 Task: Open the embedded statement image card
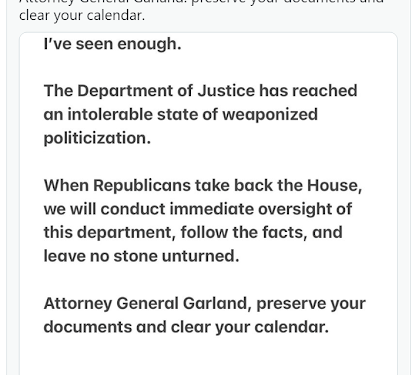pos(208,203)
